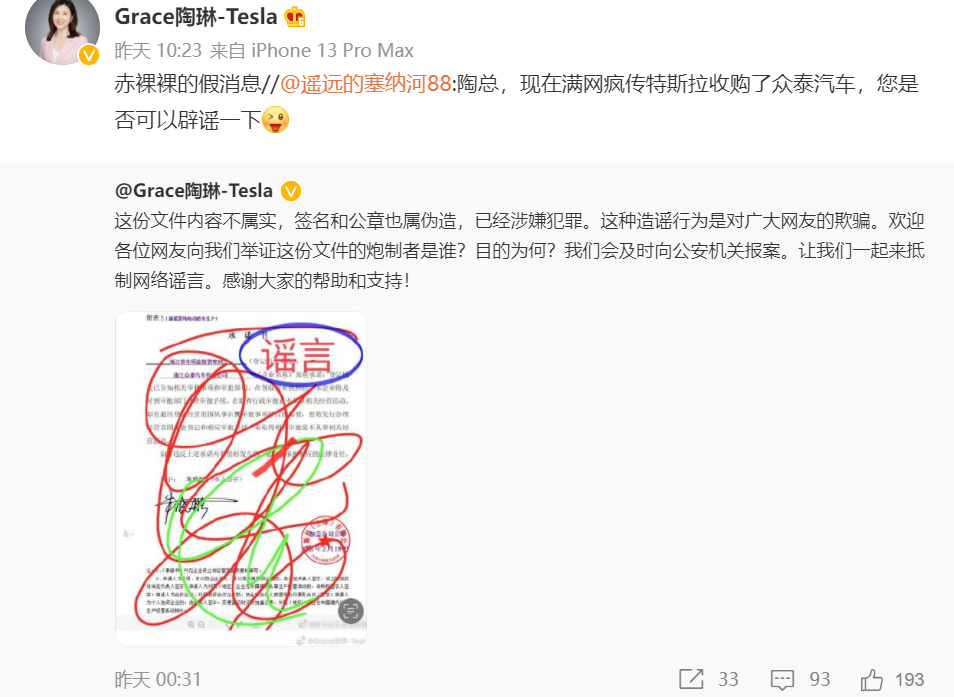Screen dimensions: 954x697
Task: Open Grace陶琳-Tesla profile avatar photo
Action: click(x=62, y=29)
